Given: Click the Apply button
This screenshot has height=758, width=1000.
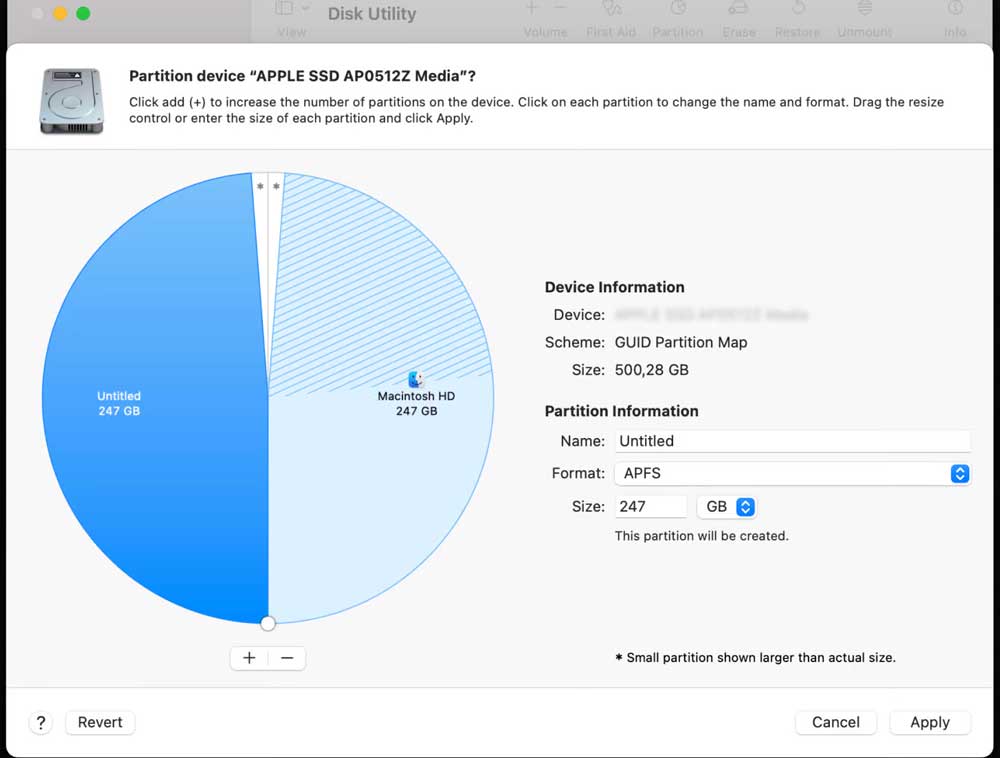Looking at the screenshot, I should coord(930,722).
